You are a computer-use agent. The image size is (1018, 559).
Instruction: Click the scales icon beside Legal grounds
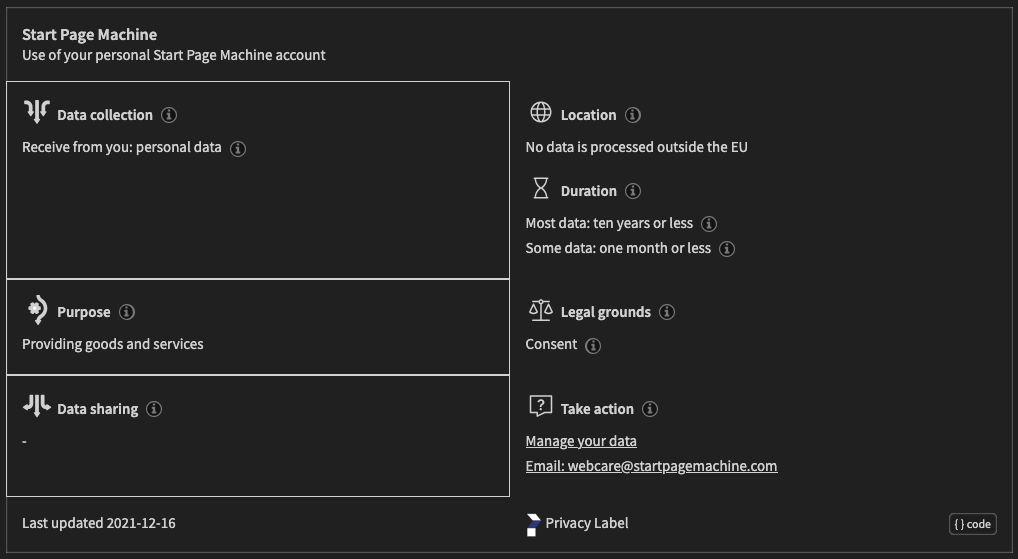pos(541,310)
